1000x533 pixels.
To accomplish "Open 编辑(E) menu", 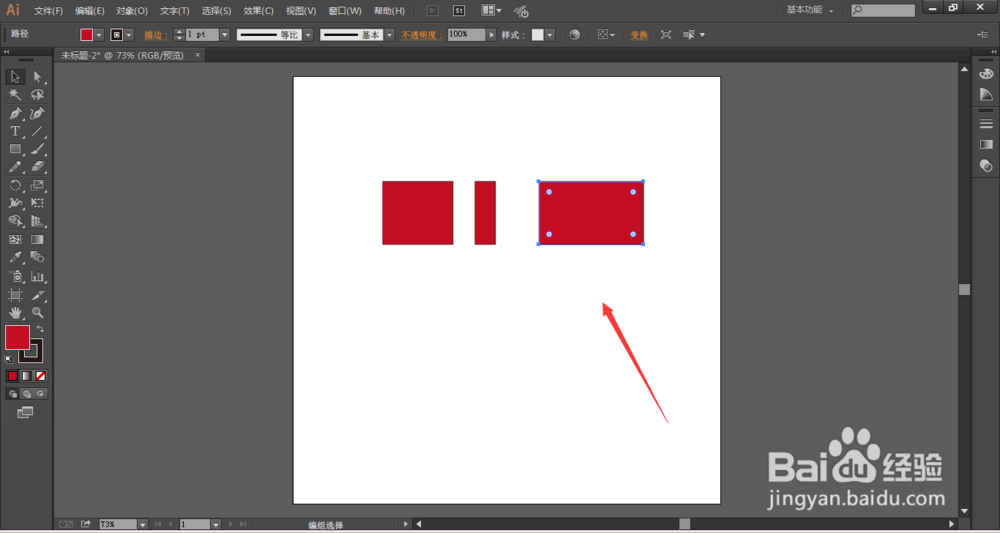I will [x=89, y=11].
